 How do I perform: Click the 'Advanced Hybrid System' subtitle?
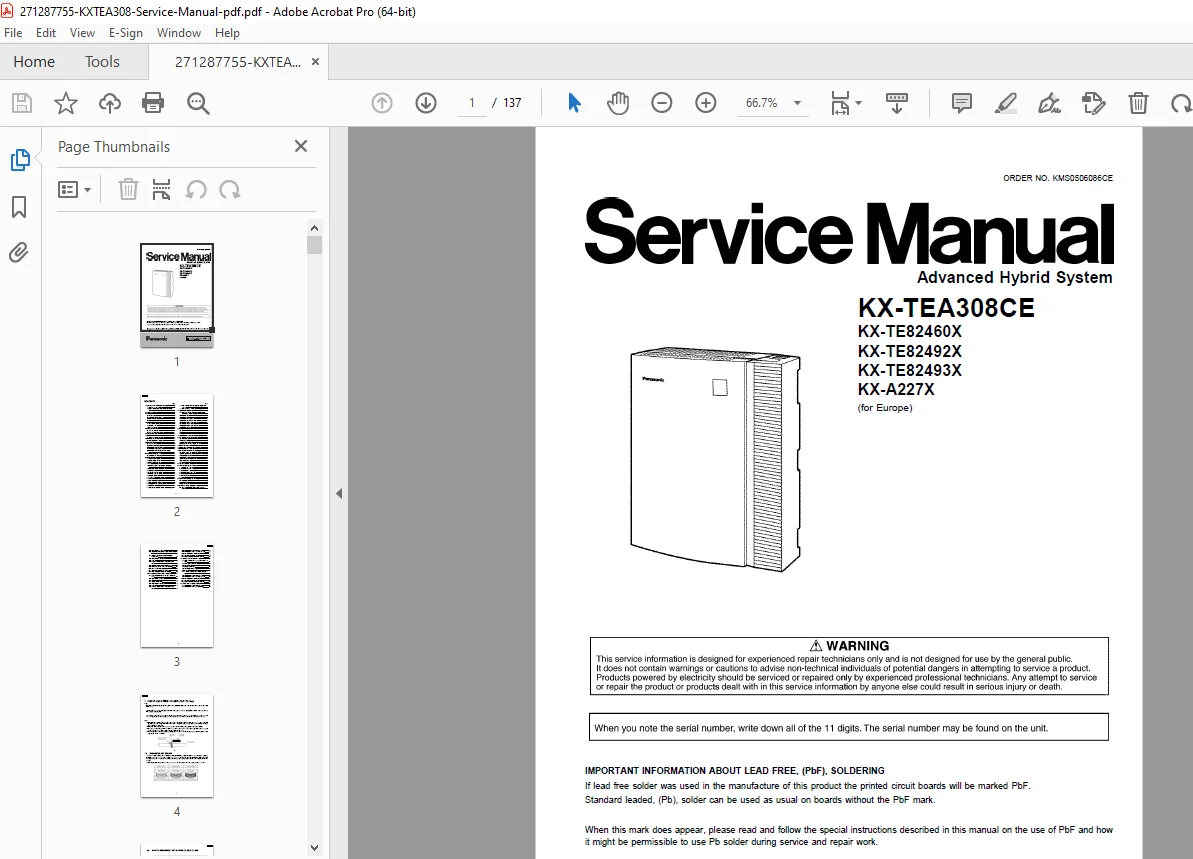pyautogui.click(x=1014, y=278)
